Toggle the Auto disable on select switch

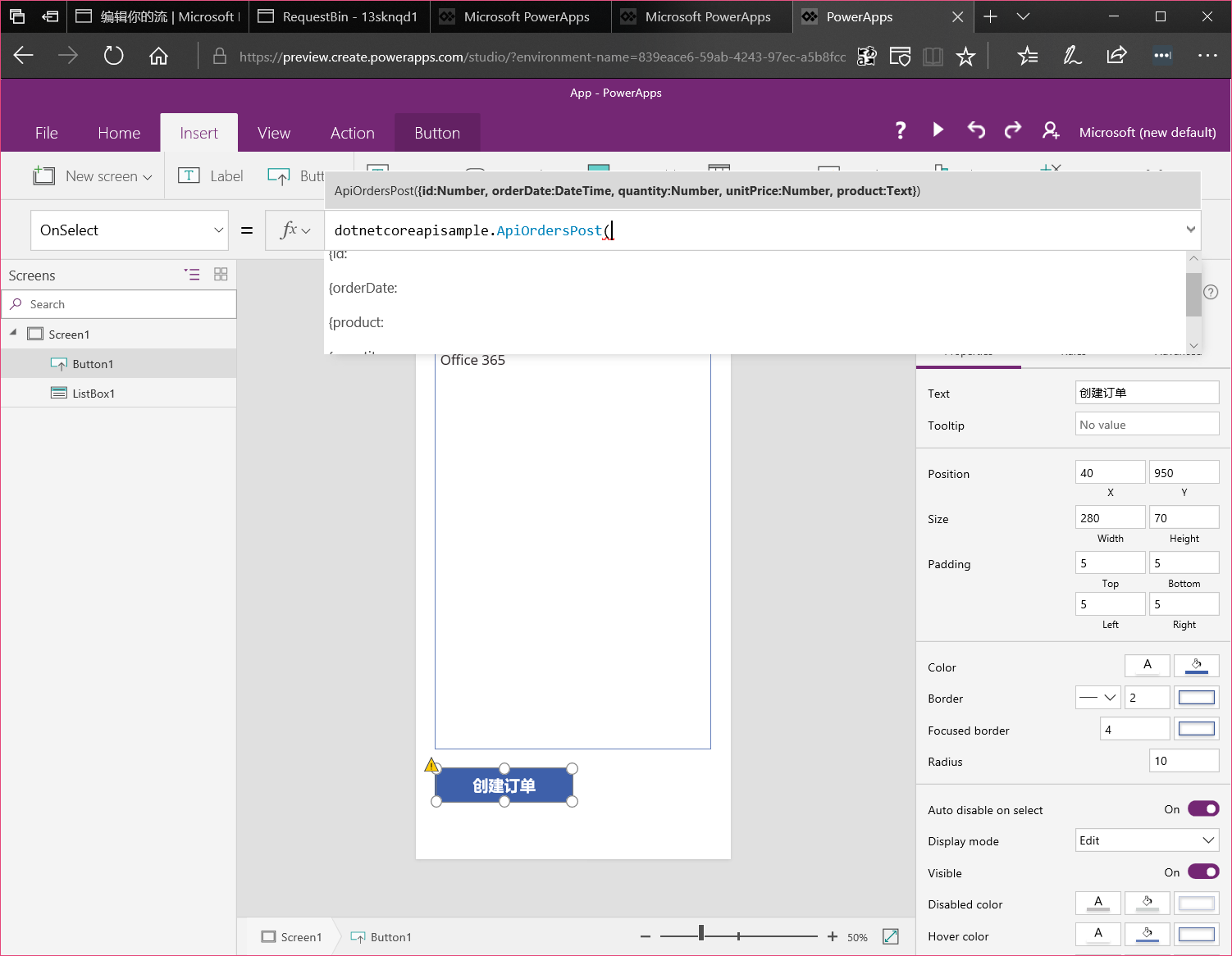pyautogui.click(x=1203, y=809)
